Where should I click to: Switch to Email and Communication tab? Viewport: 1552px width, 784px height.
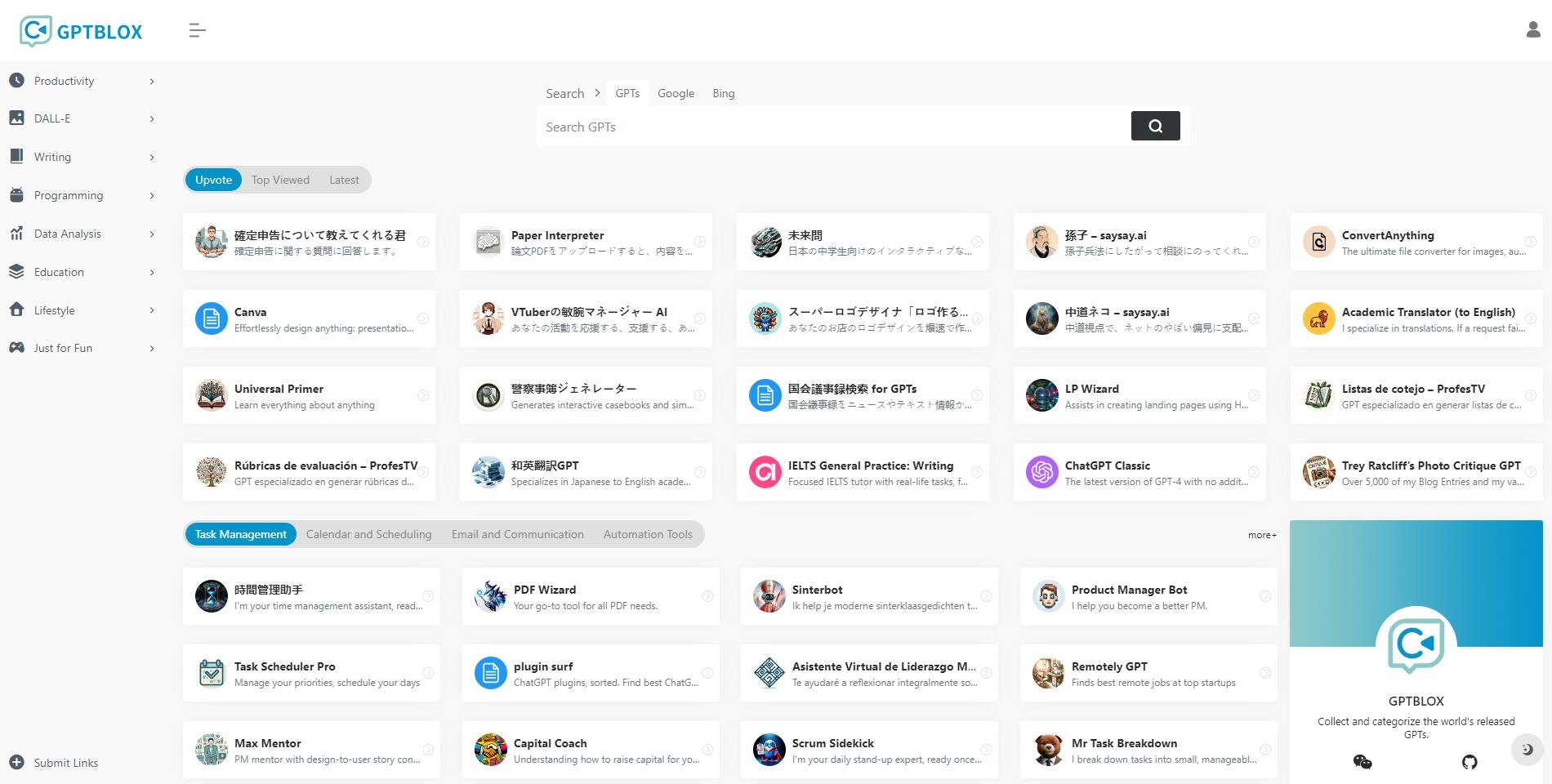[x=517, y=534]
